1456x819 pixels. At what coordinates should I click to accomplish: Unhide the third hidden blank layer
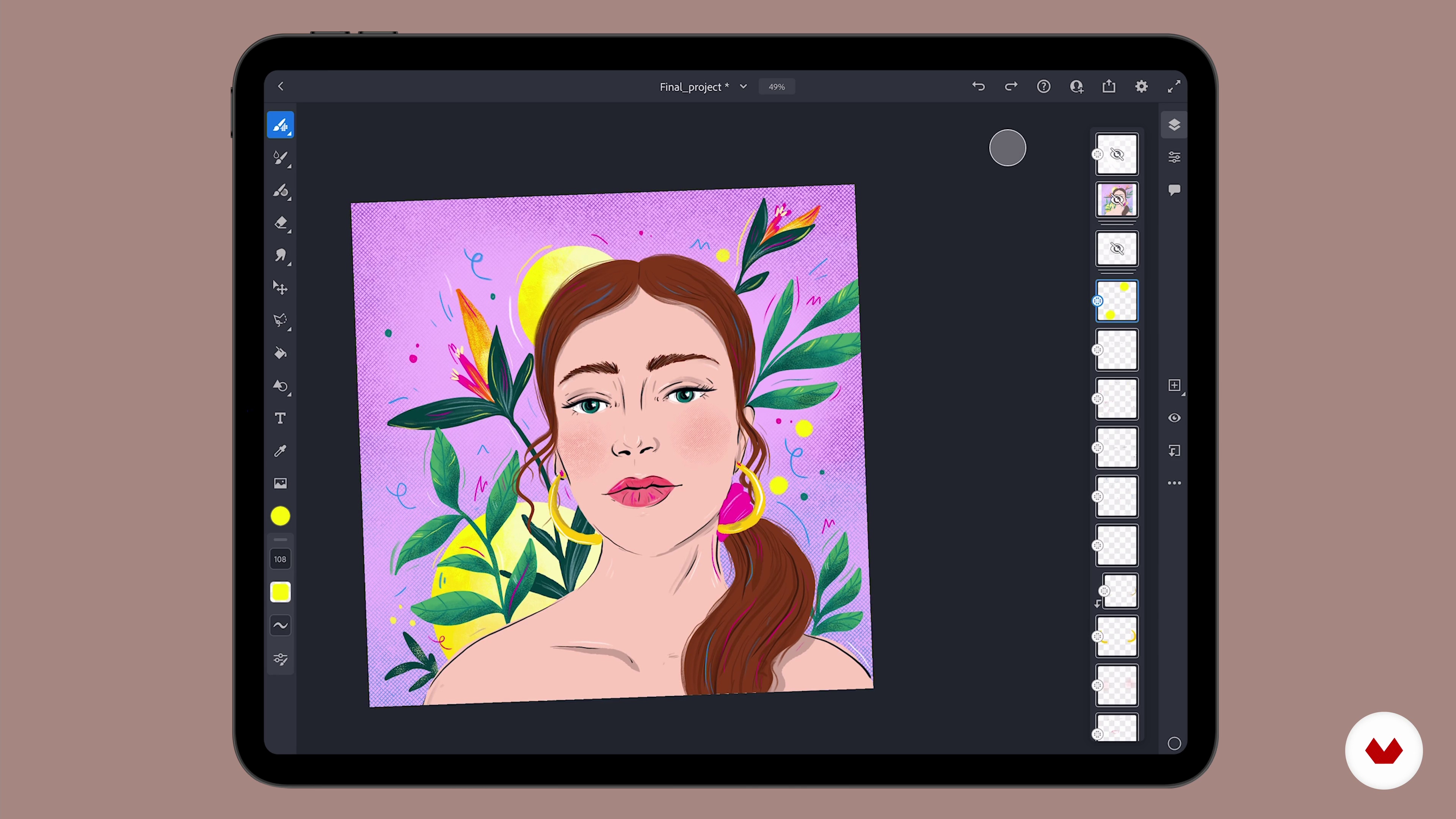coord(1117,249)
